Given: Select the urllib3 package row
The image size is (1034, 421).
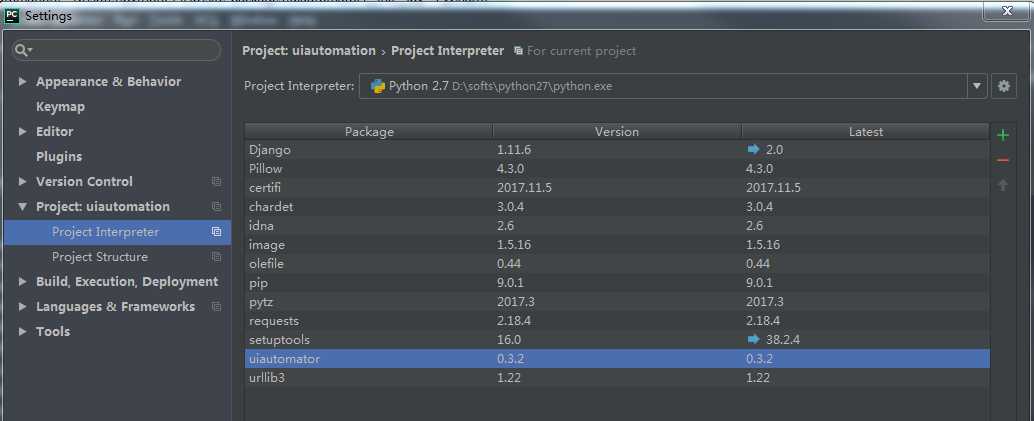Looking at the screenshot, I should (x=617, y=378).
